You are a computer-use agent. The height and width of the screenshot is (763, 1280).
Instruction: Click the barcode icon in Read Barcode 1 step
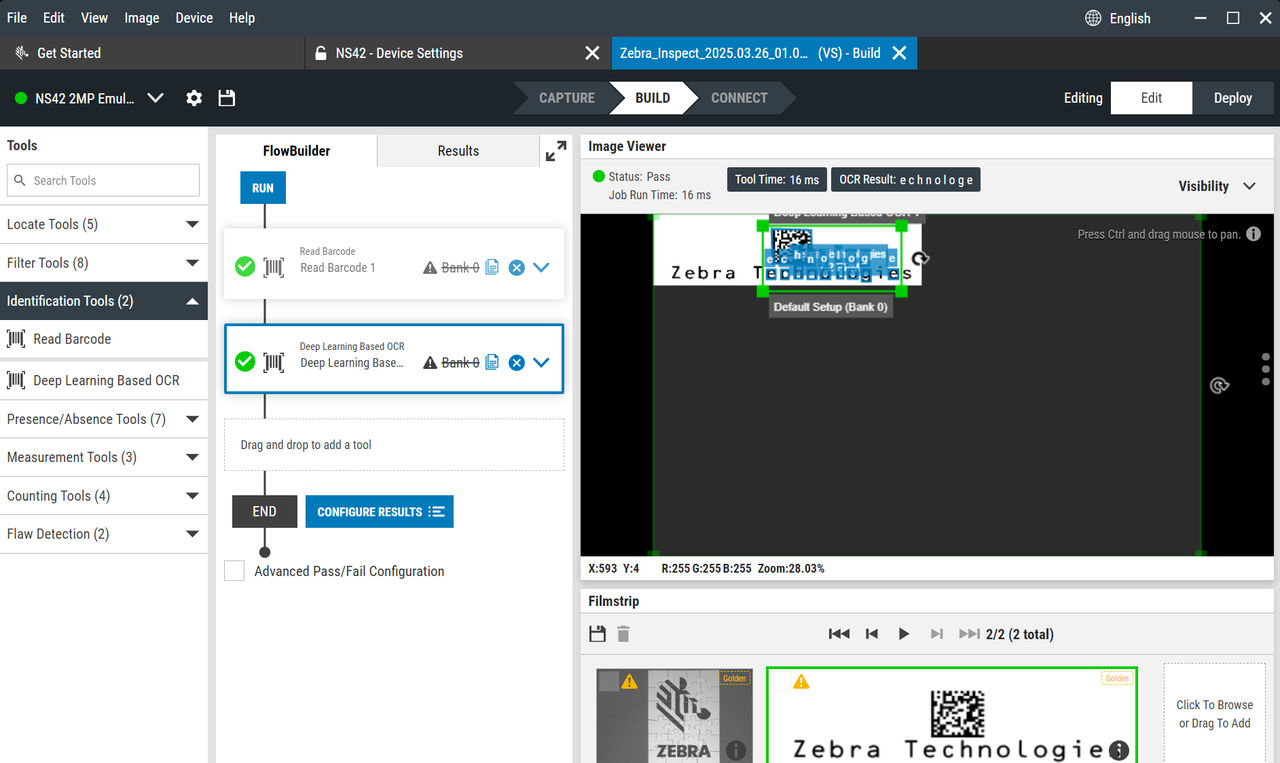273,267
